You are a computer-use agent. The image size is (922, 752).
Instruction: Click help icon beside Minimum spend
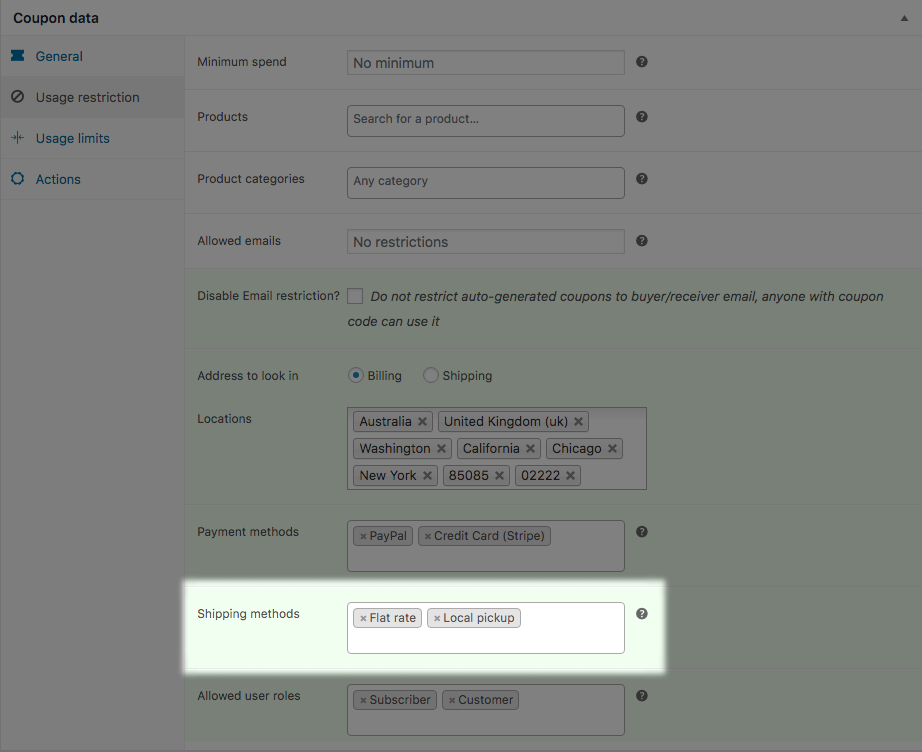(642, 62)
